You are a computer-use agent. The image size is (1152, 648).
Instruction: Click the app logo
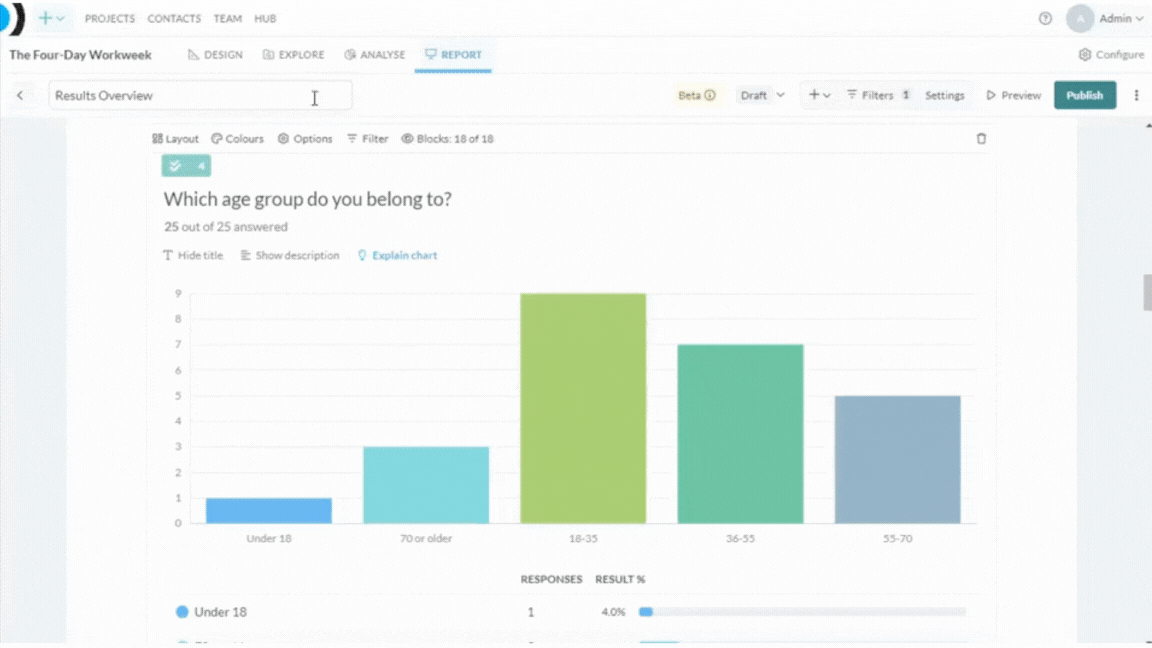point(12,18)
